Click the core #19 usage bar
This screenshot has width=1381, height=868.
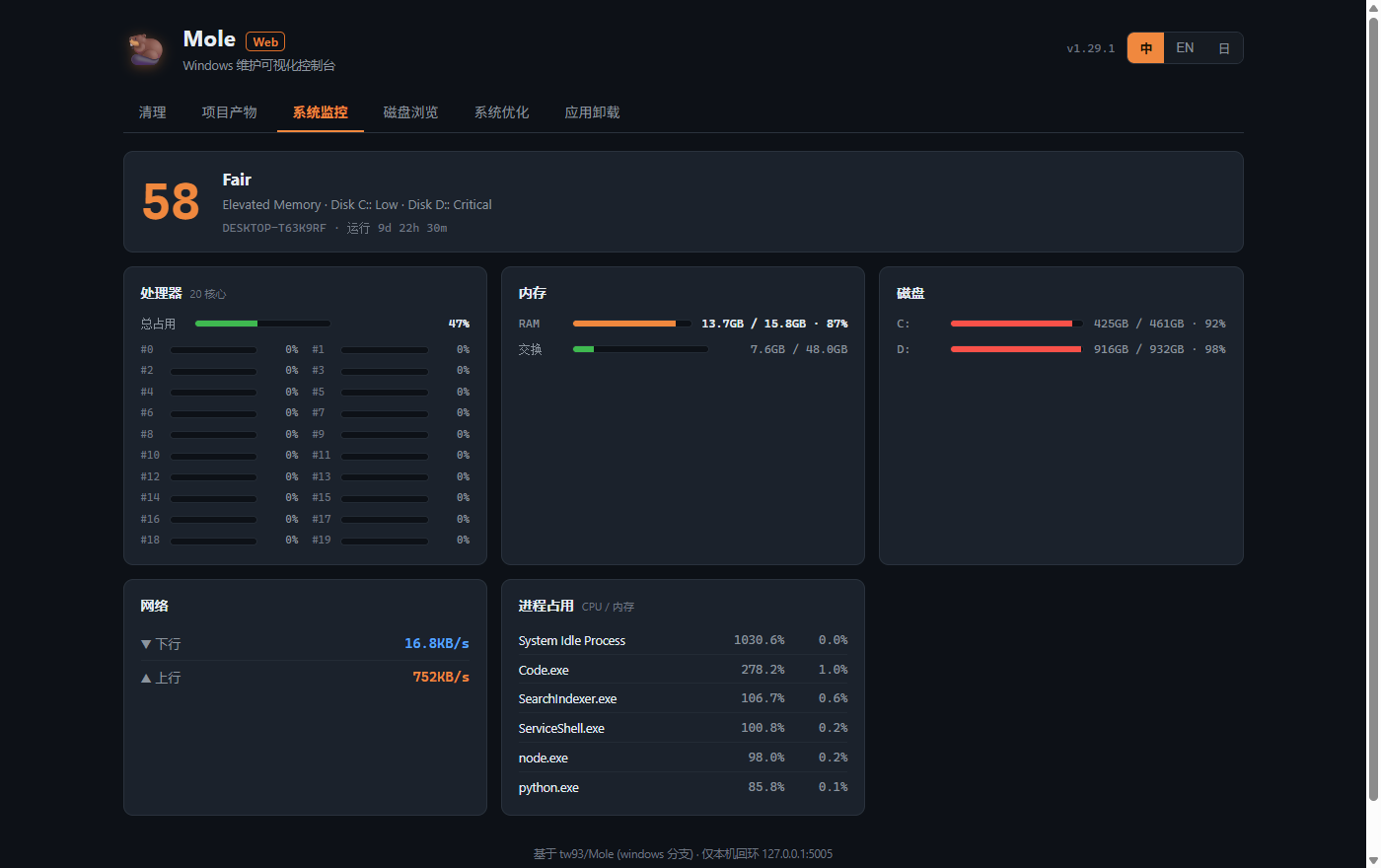coord(385,541)
